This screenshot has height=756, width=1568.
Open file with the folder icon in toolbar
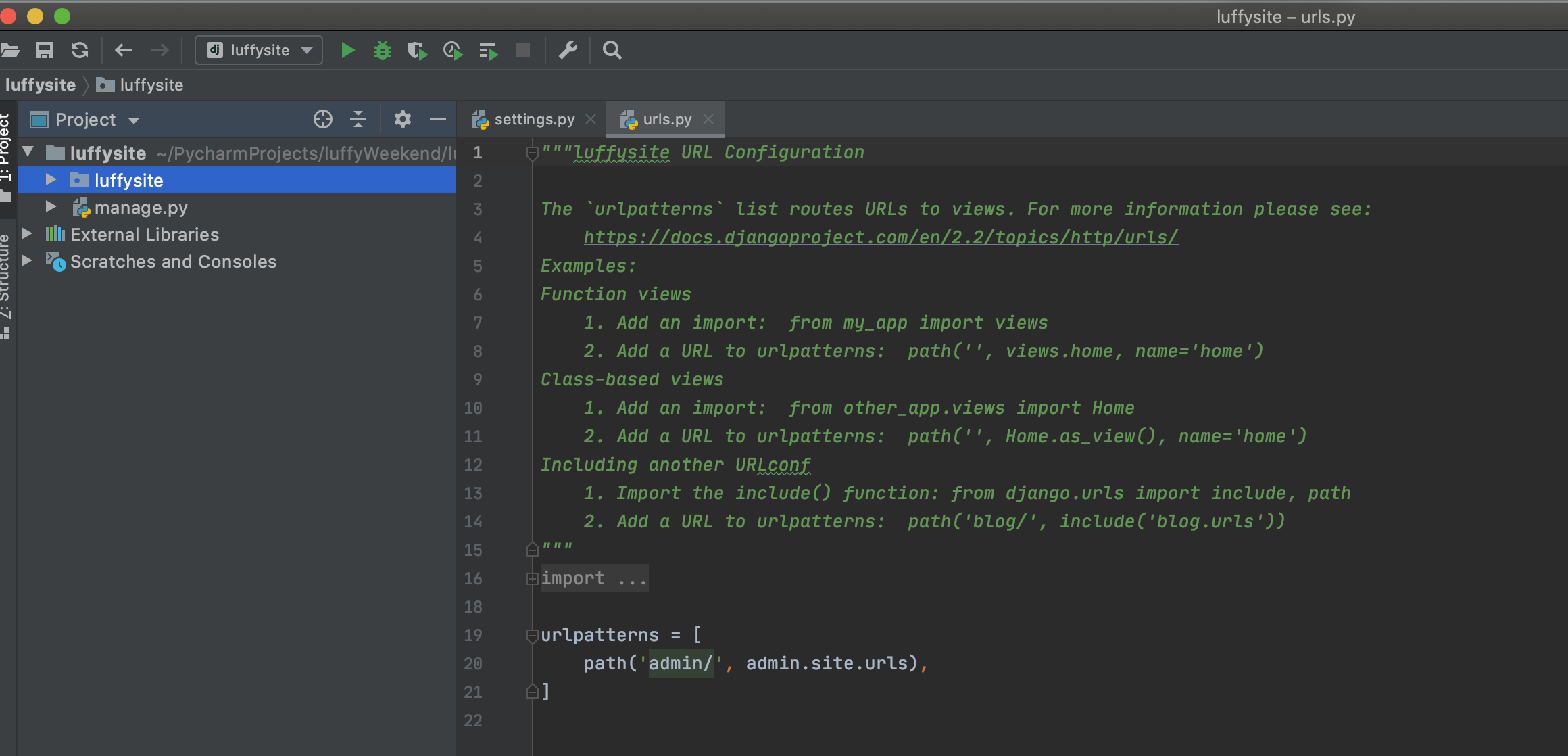[x=10, y=50]
